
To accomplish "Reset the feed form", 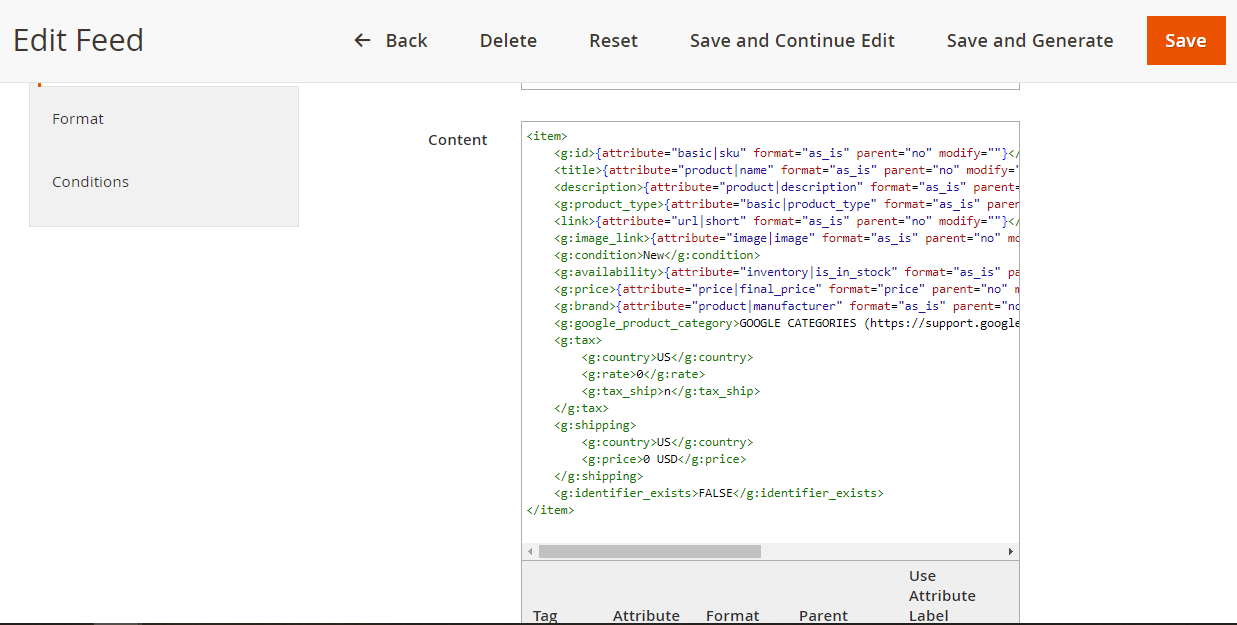I will (613, 41).
